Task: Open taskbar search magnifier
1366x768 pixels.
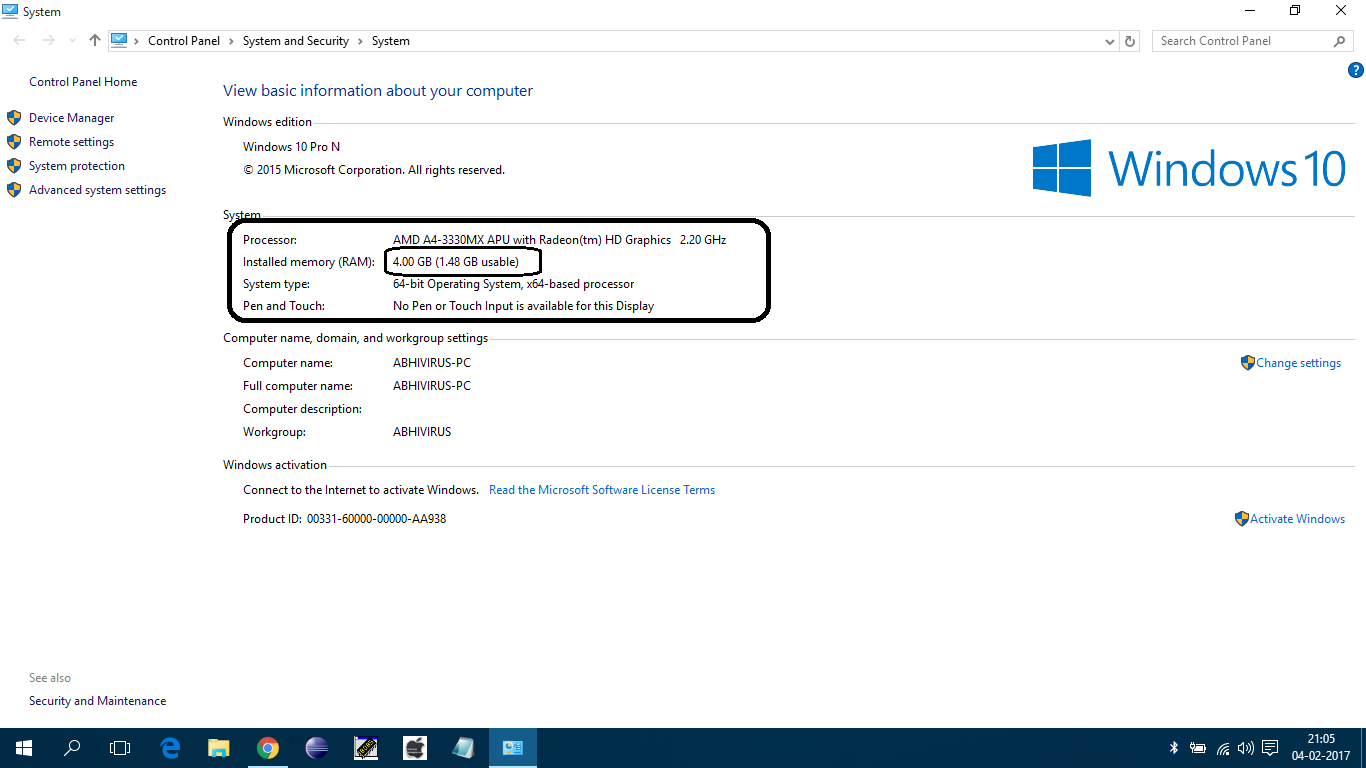Action: [72, 748]
